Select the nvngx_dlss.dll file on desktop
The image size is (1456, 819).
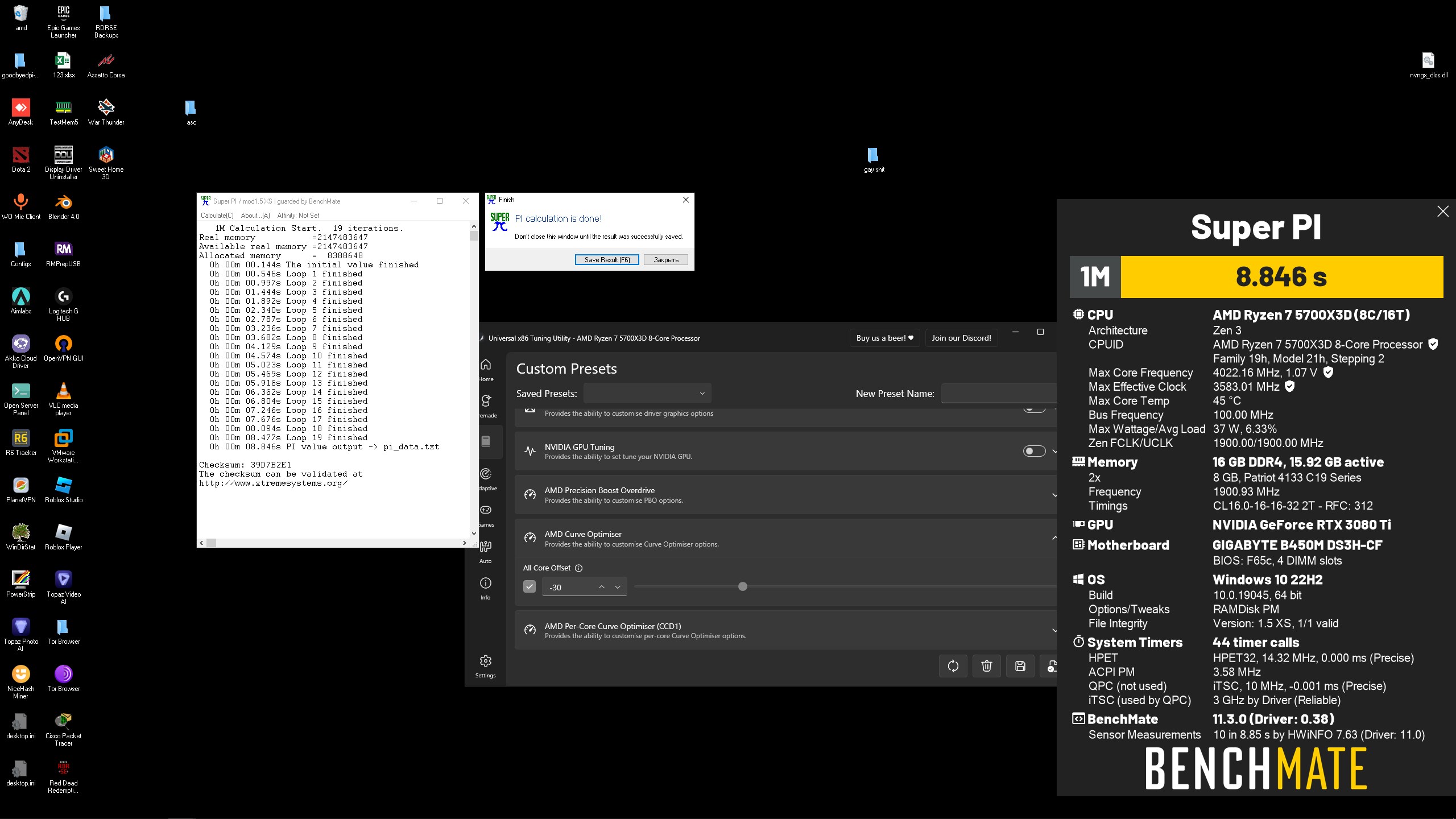[1429, 65]
